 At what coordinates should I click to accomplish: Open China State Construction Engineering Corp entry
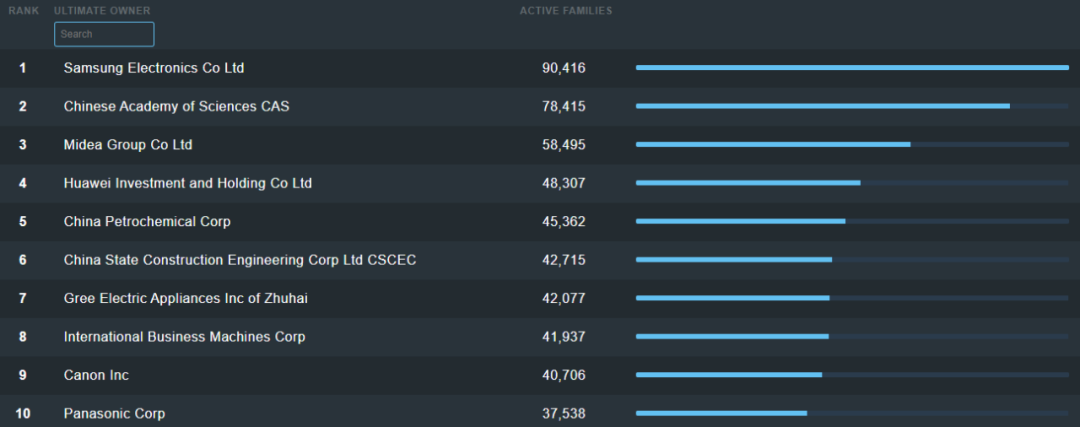click(240, 260)
